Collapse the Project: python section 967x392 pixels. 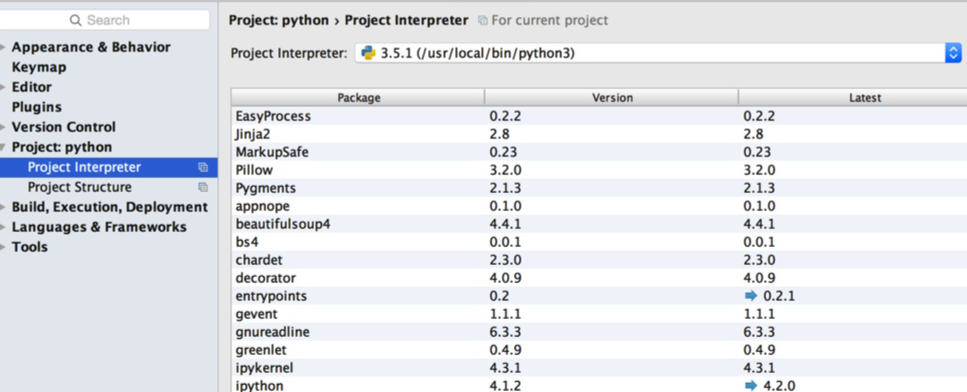tap(3, 147)
